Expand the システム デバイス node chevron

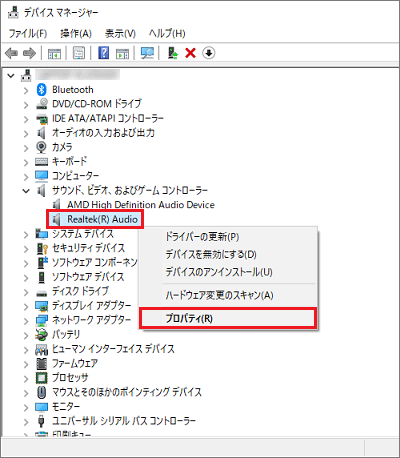26,235
